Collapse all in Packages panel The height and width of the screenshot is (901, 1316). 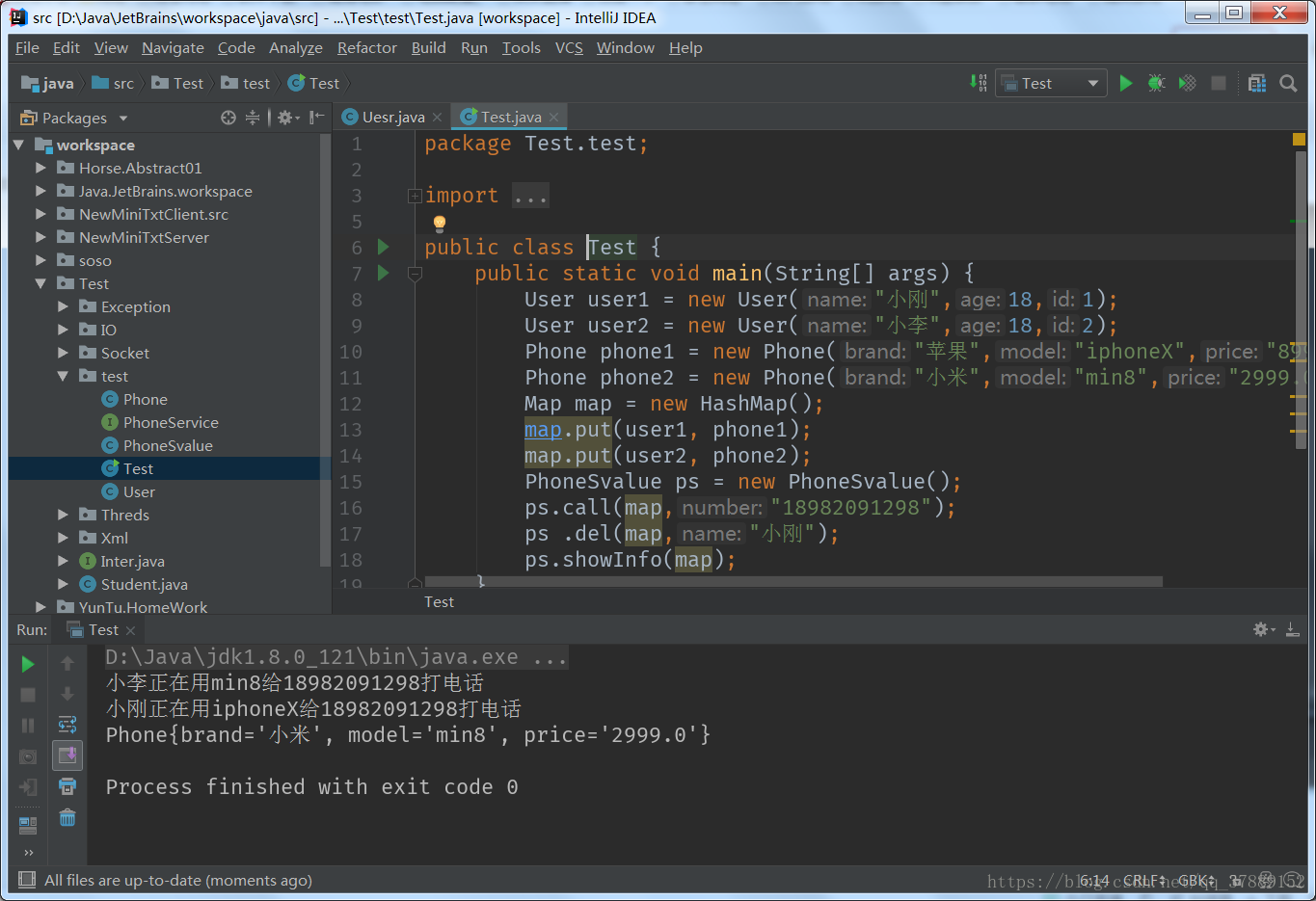253,118
